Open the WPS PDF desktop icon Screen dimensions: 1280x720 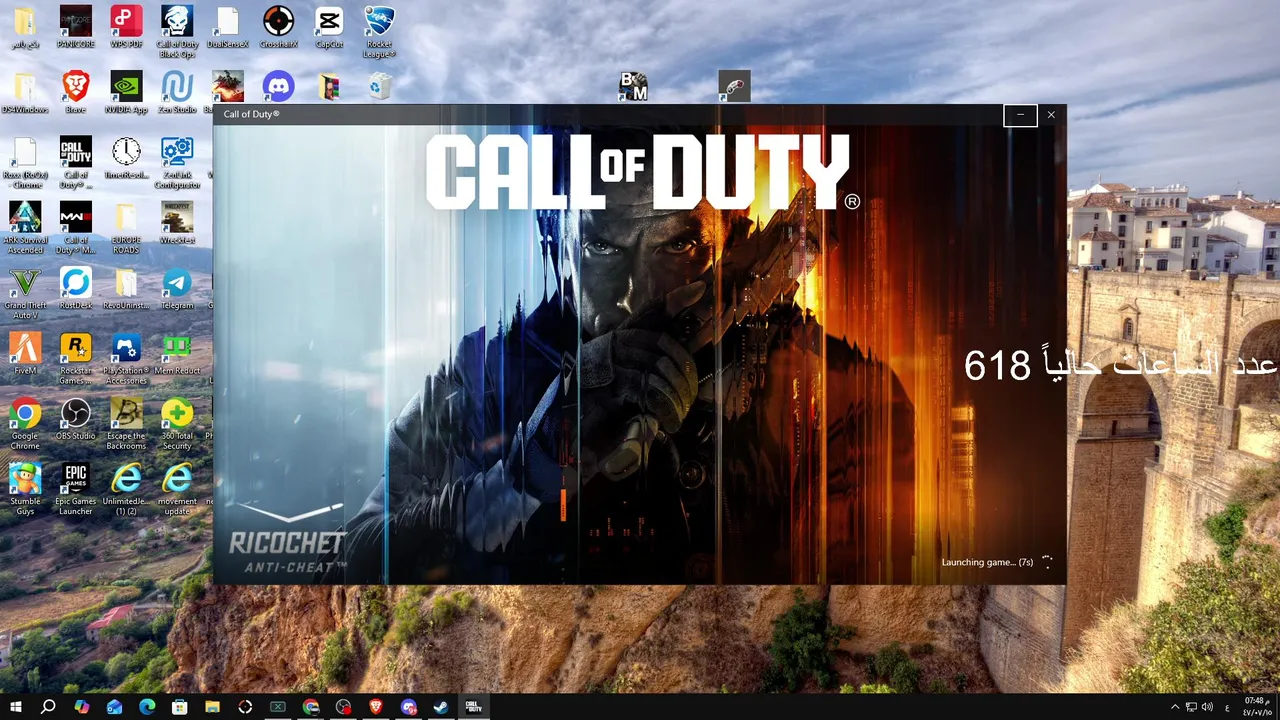pos(126,27)
